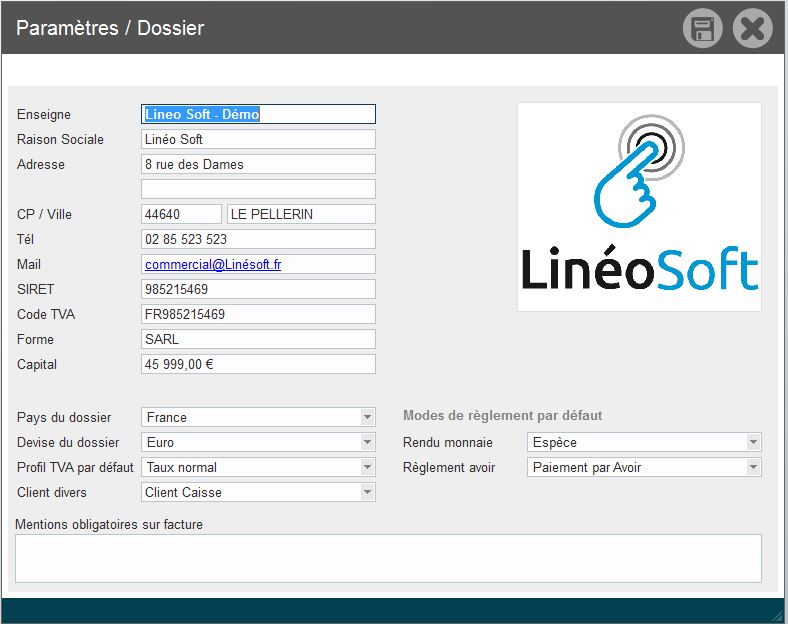The width and height of the screenshot is (788, 624).
Task: Click the Profil TVA par défaut label
Action: click(x=75, y=468)
